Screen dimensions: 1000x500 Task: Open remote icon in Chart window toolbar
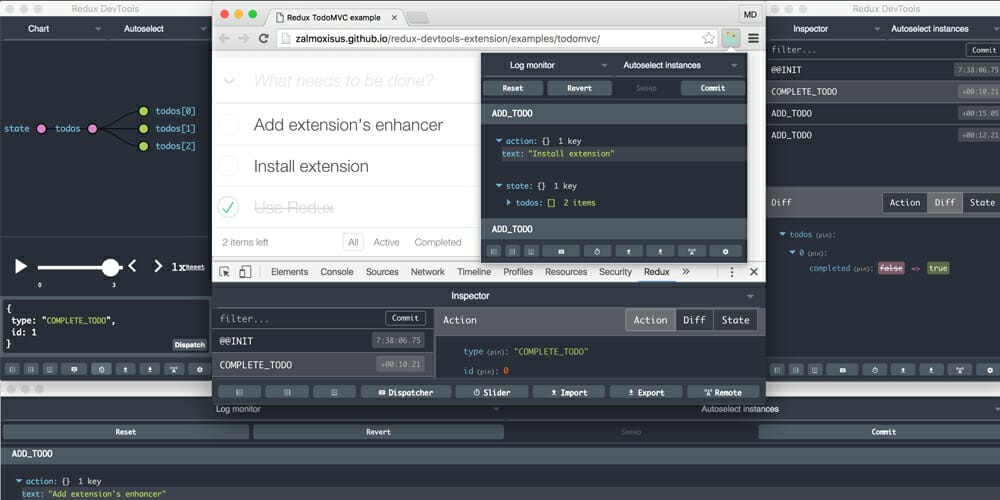(x=174, y=369)
